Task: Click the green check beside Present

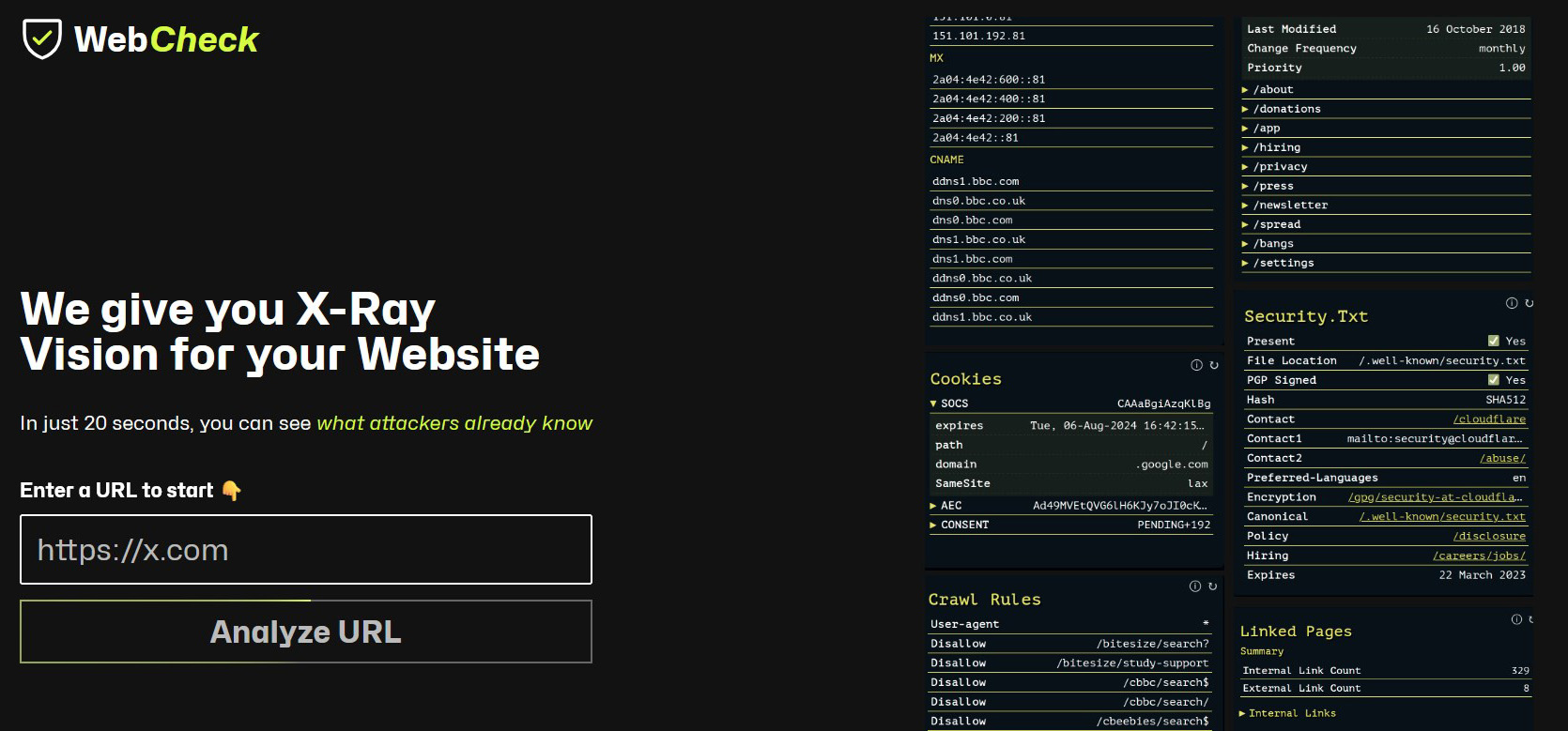Action: point(1493,341)
